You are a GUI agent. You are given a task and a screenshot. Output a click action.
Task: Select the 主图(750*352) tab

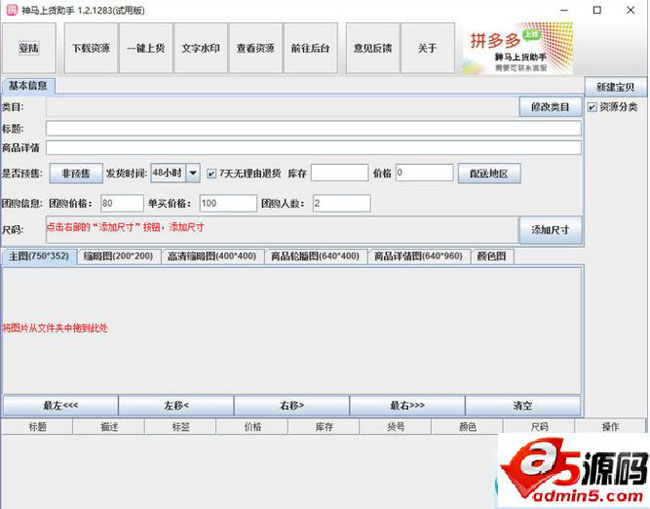coord(39,256)
